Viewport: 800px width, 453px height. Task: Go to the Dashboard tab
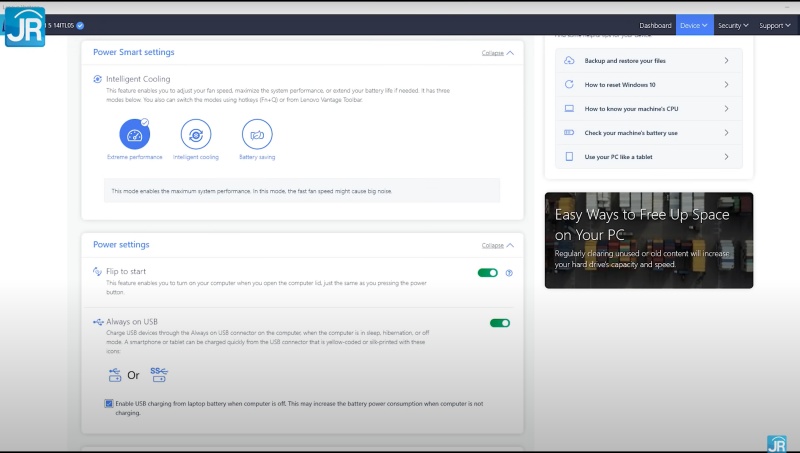click(655, 25)
